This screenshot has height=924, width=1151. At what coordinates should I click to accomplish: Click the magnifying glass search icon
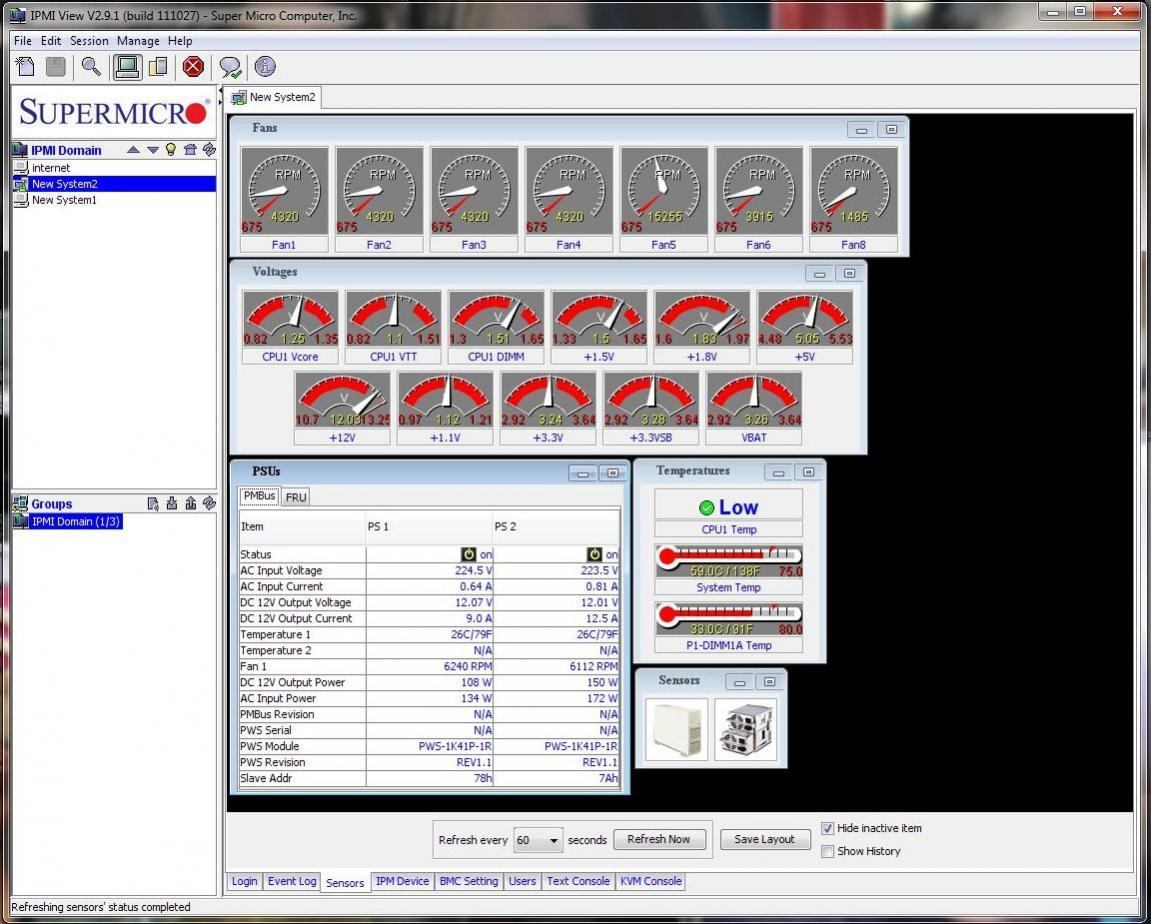[91, 67]
